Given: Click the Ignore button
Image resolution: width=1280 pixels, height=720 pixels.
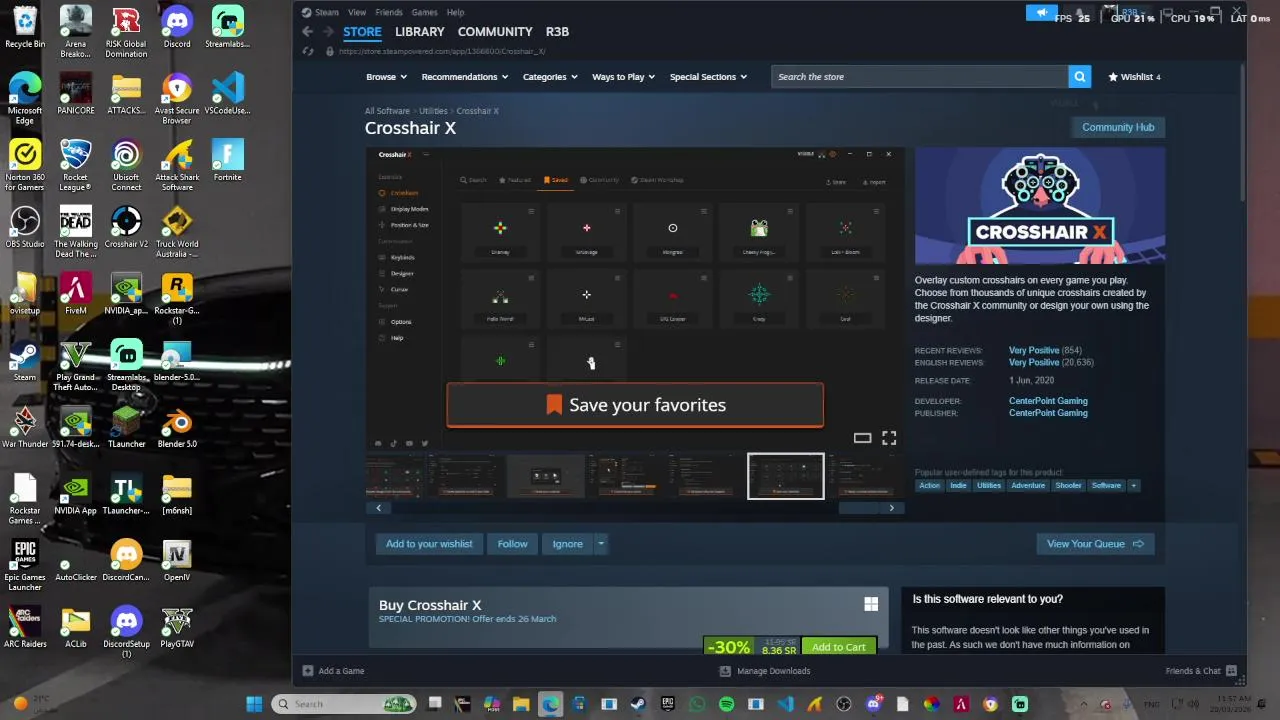Looking at the screenshot, I should pos(567,544).
